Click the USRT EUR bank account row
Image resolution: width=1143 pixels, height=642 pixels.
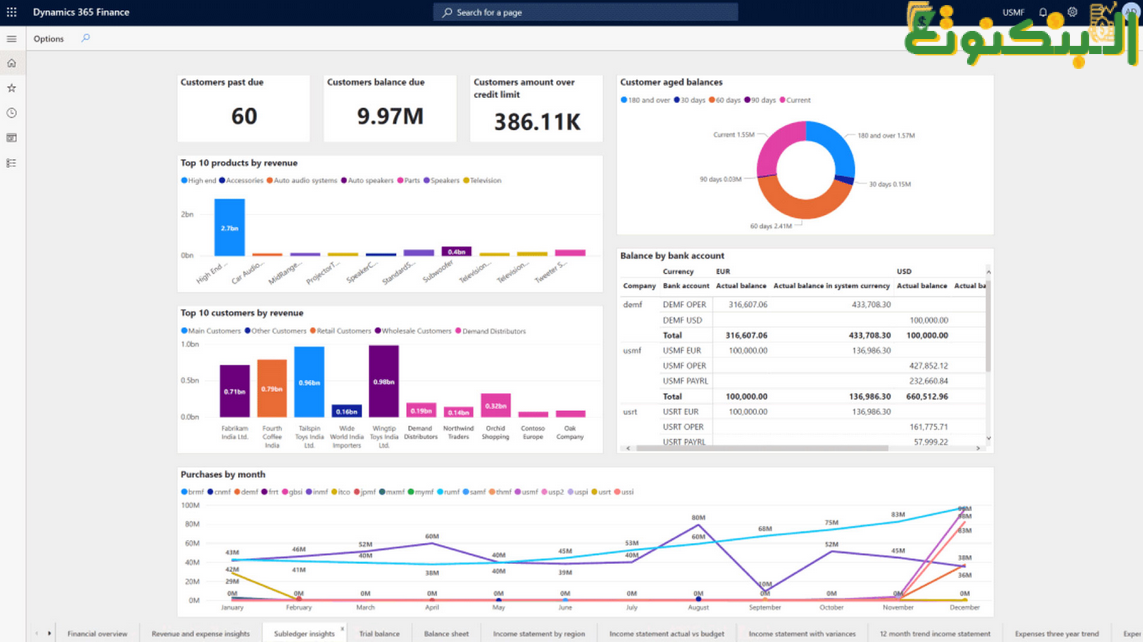tap(802, 412)
